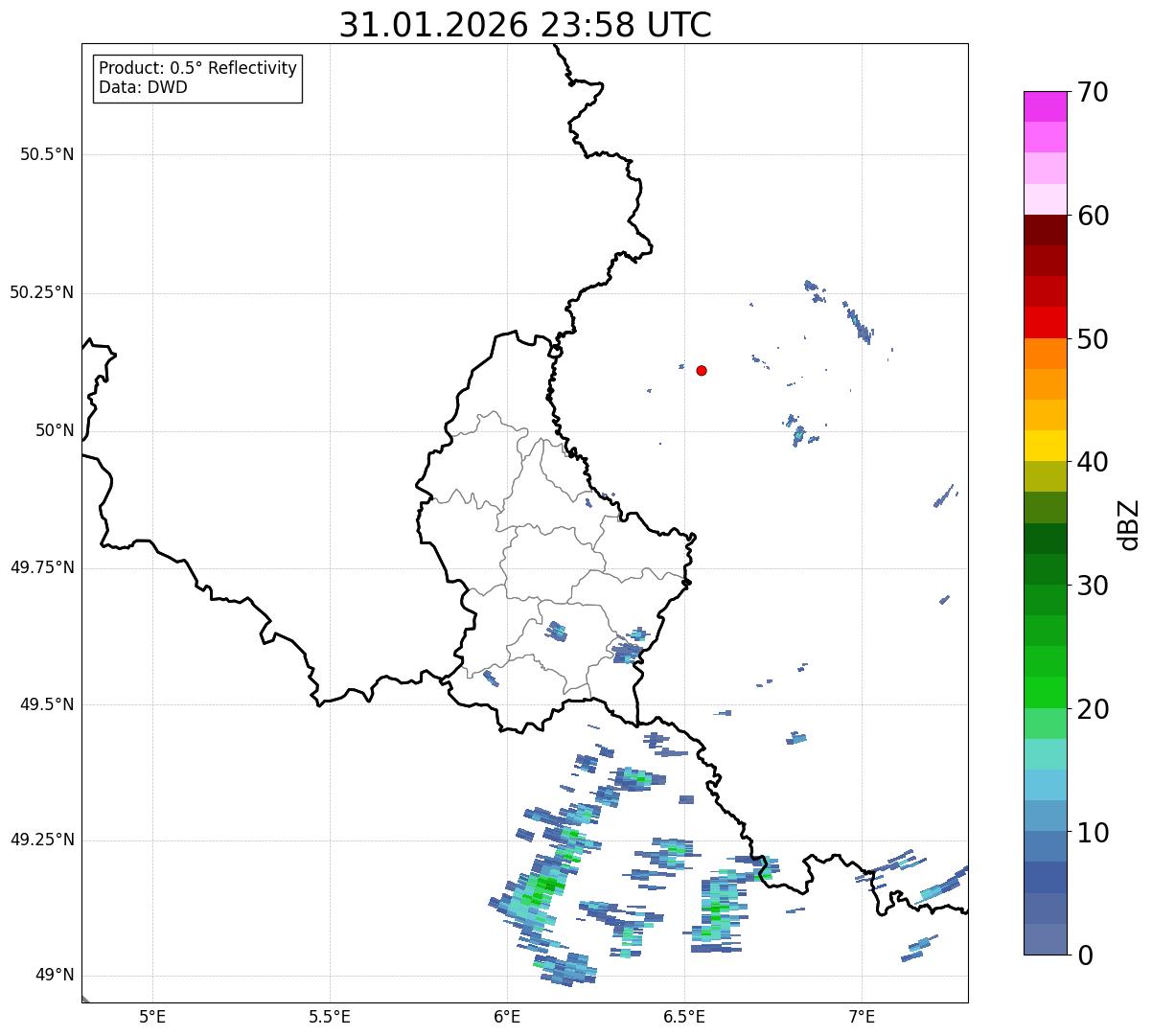This screenshot has height=1036, width=1152.
Task: Click the 5.5°E longitude label
Action: [330, 1016]
